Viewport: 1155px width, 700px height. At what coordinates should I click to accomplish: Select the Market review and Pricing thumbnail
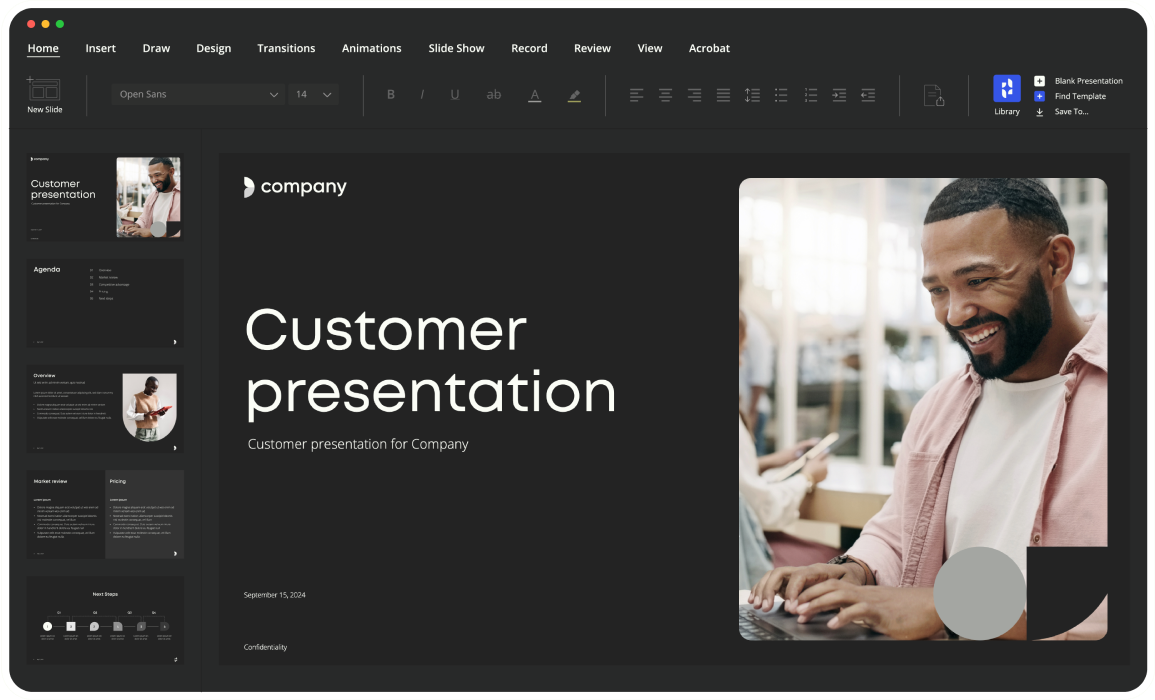105,514
